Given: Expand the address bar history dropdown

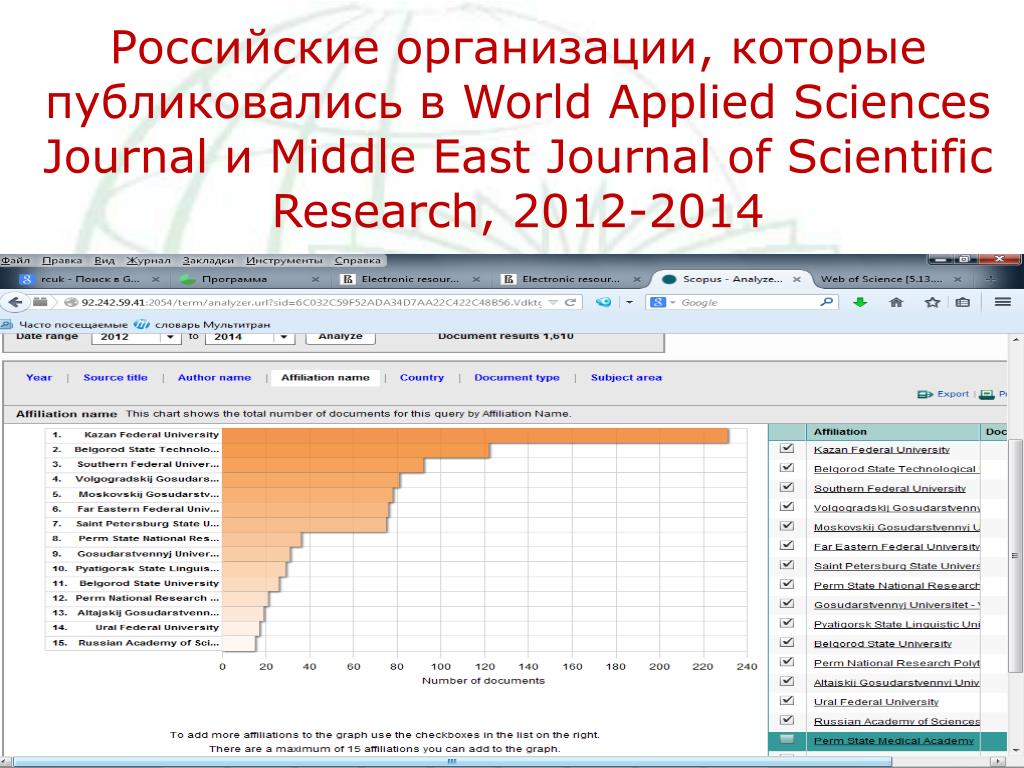Looking at the screenshot, I should tap(553, 302).
